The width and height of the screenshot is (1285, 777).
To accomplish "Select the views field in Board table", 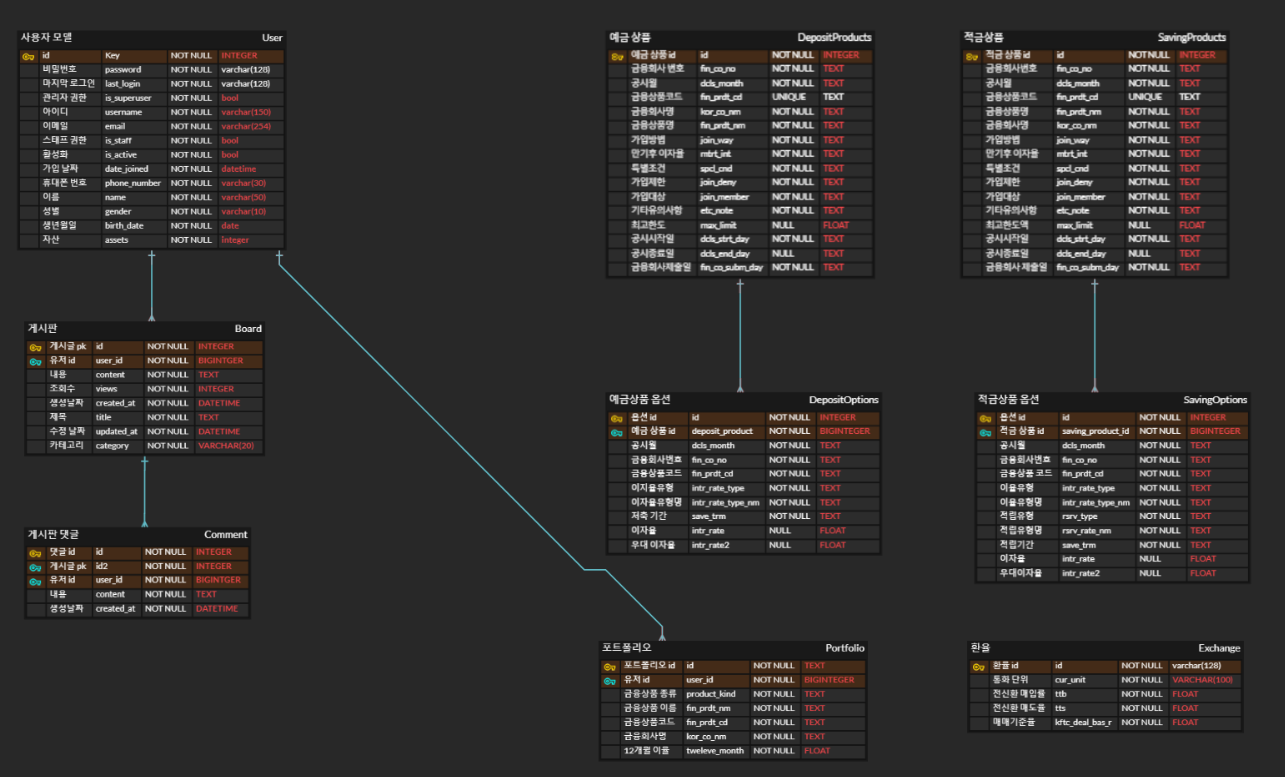I will point(107,389).
